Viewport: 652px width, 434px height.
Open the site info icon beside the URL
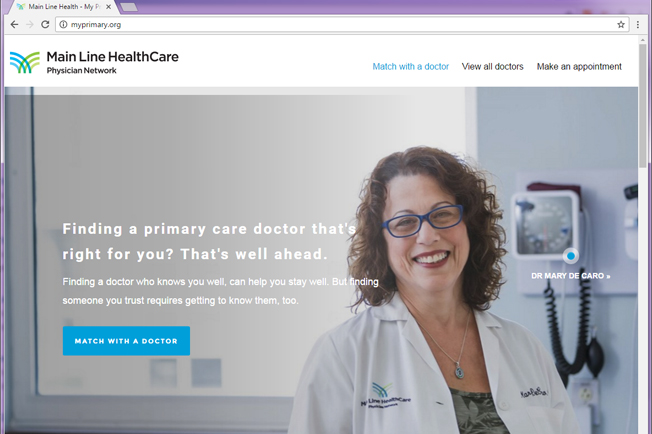63,25
